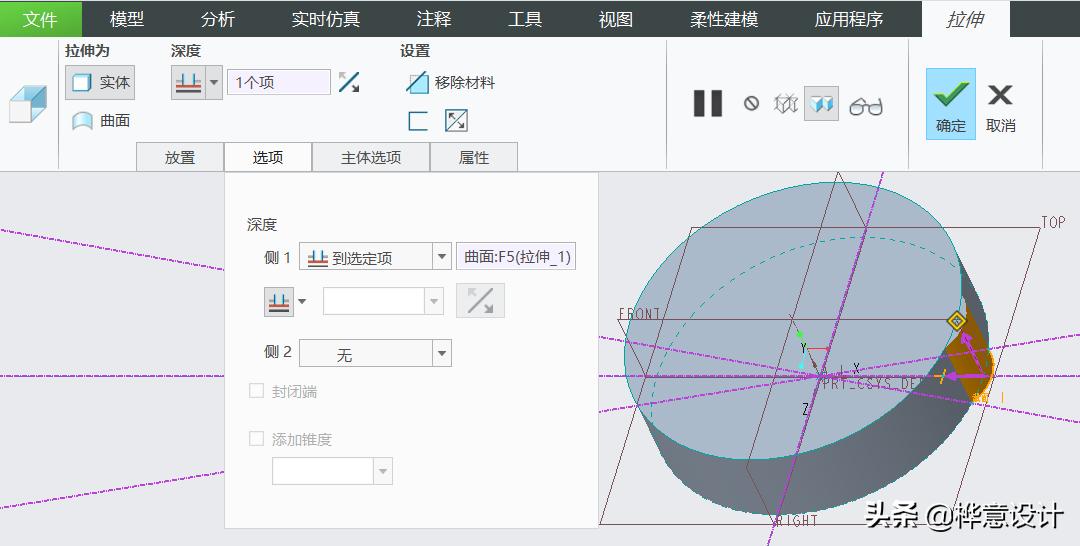The width and height of the screenshot is (1080, 546).
Task: Open the 柔性建模 ribbon tab
Action: (x=724, y=19)
